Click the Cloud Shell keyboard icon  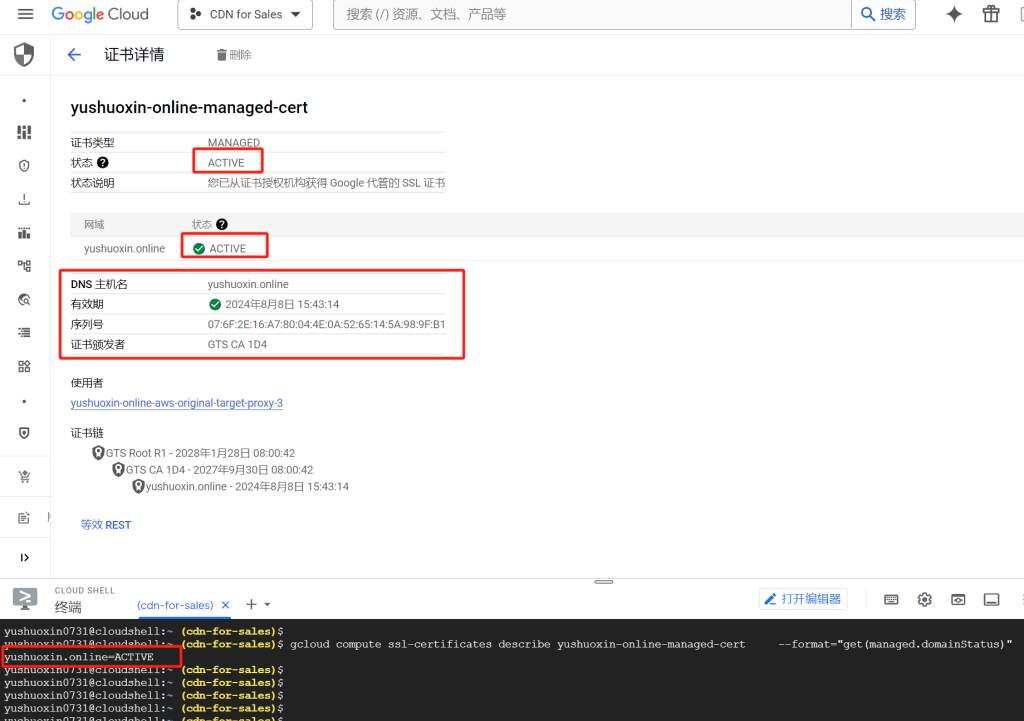(891, 599)
